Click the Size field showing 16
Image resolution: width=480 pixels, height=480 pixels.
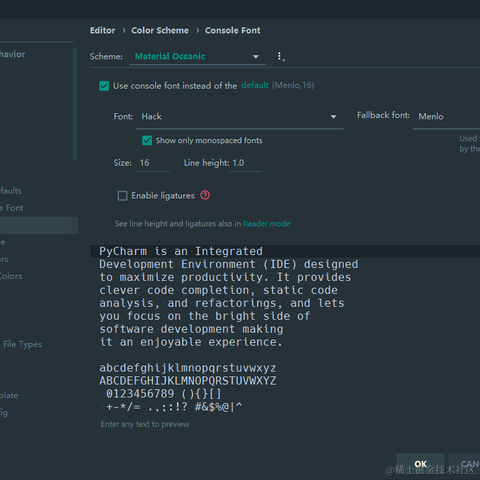click(x=153, y=163)
